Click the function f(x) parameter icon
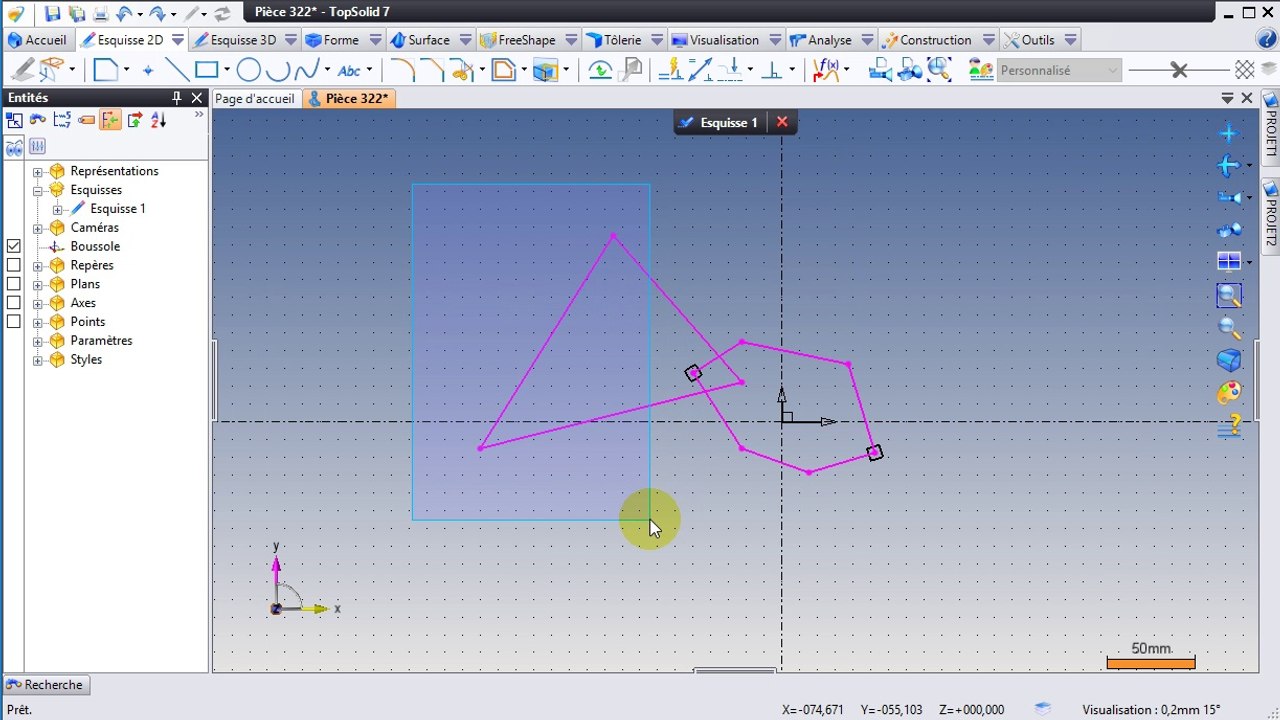The width and height of the screenshot is (1280, 720). click(x=826, y=70)
